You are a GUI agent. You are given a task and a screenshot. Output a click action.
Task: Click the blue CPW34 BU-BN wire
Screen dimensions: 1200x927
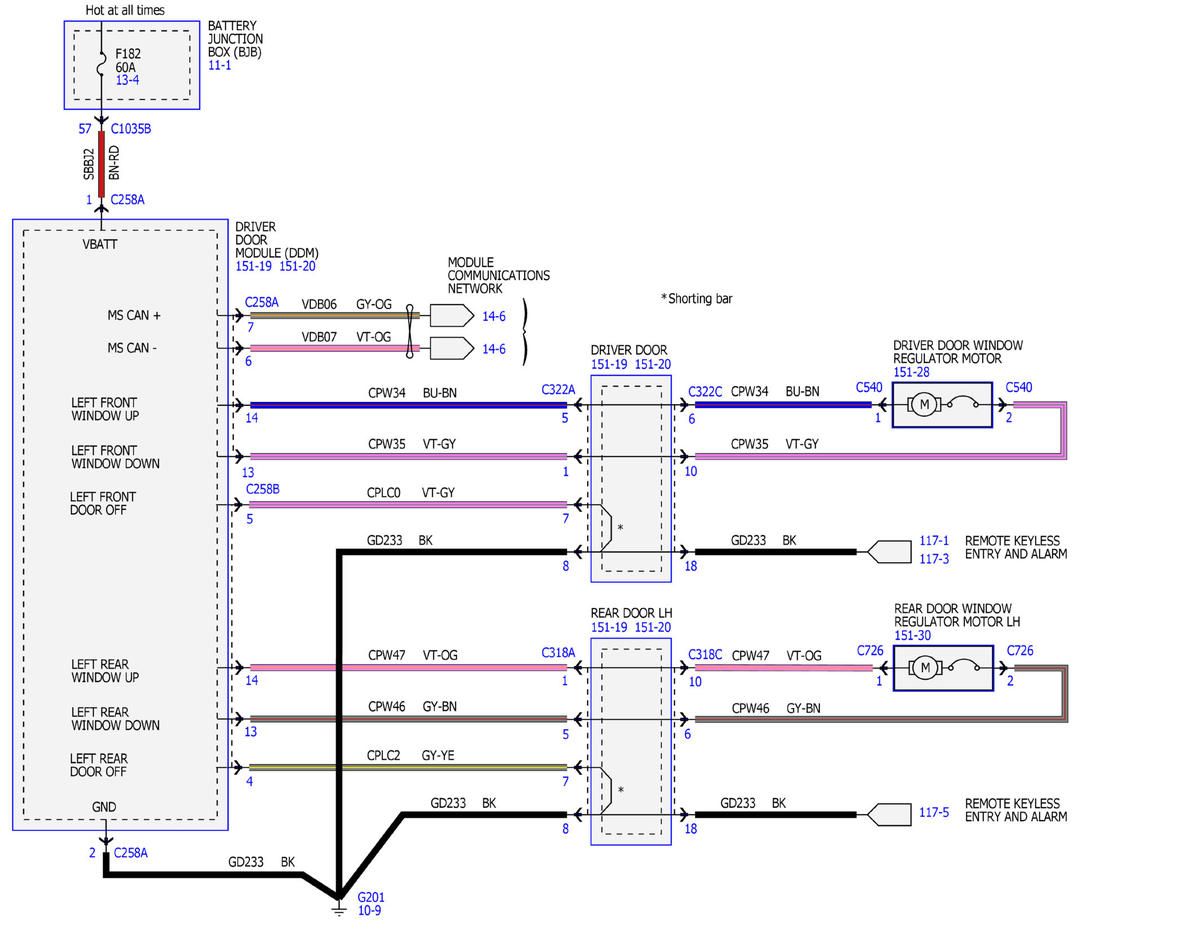point(408,405)
